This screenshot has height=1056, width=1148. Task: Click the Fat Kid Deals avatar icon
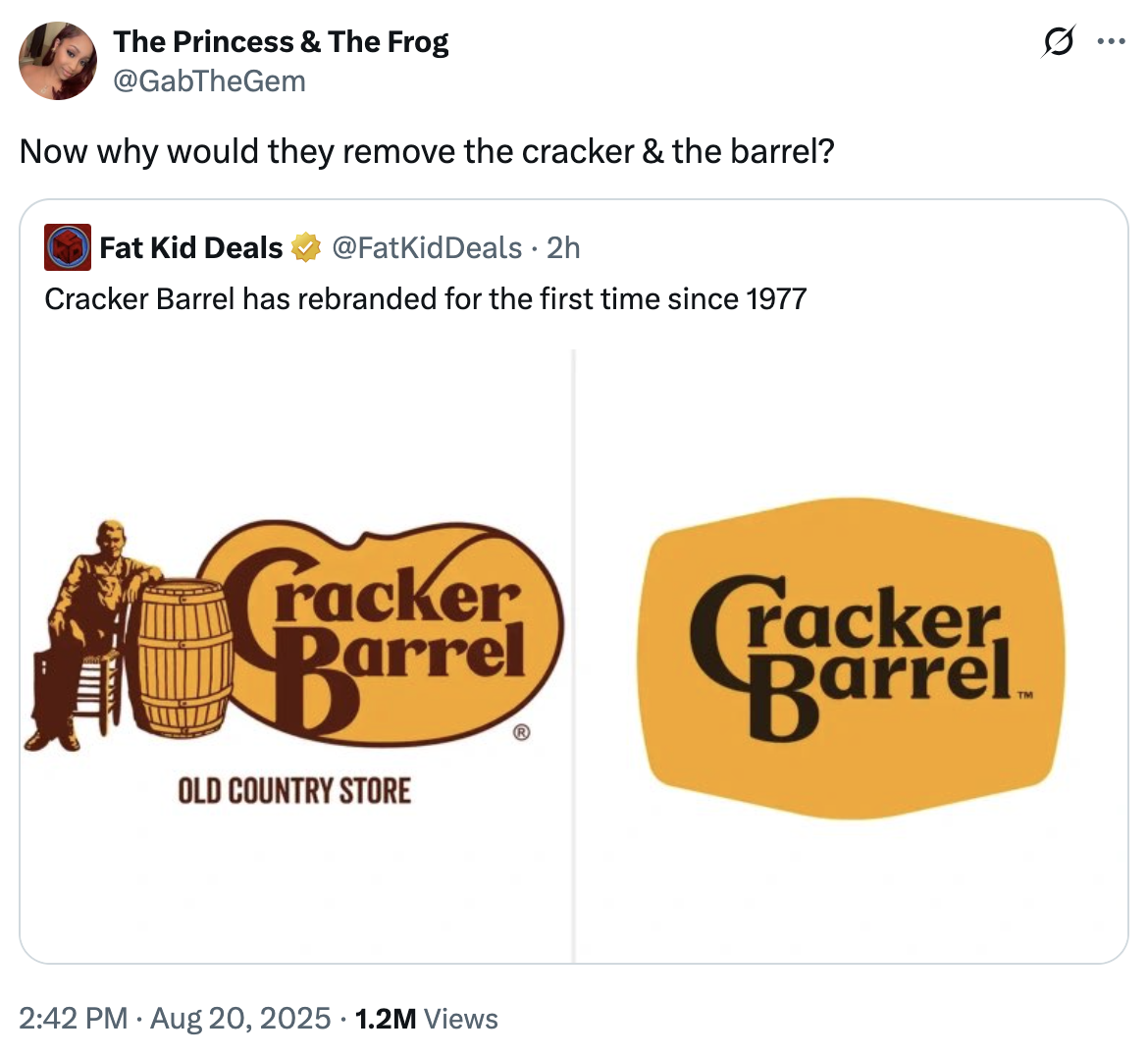point(68,247)
